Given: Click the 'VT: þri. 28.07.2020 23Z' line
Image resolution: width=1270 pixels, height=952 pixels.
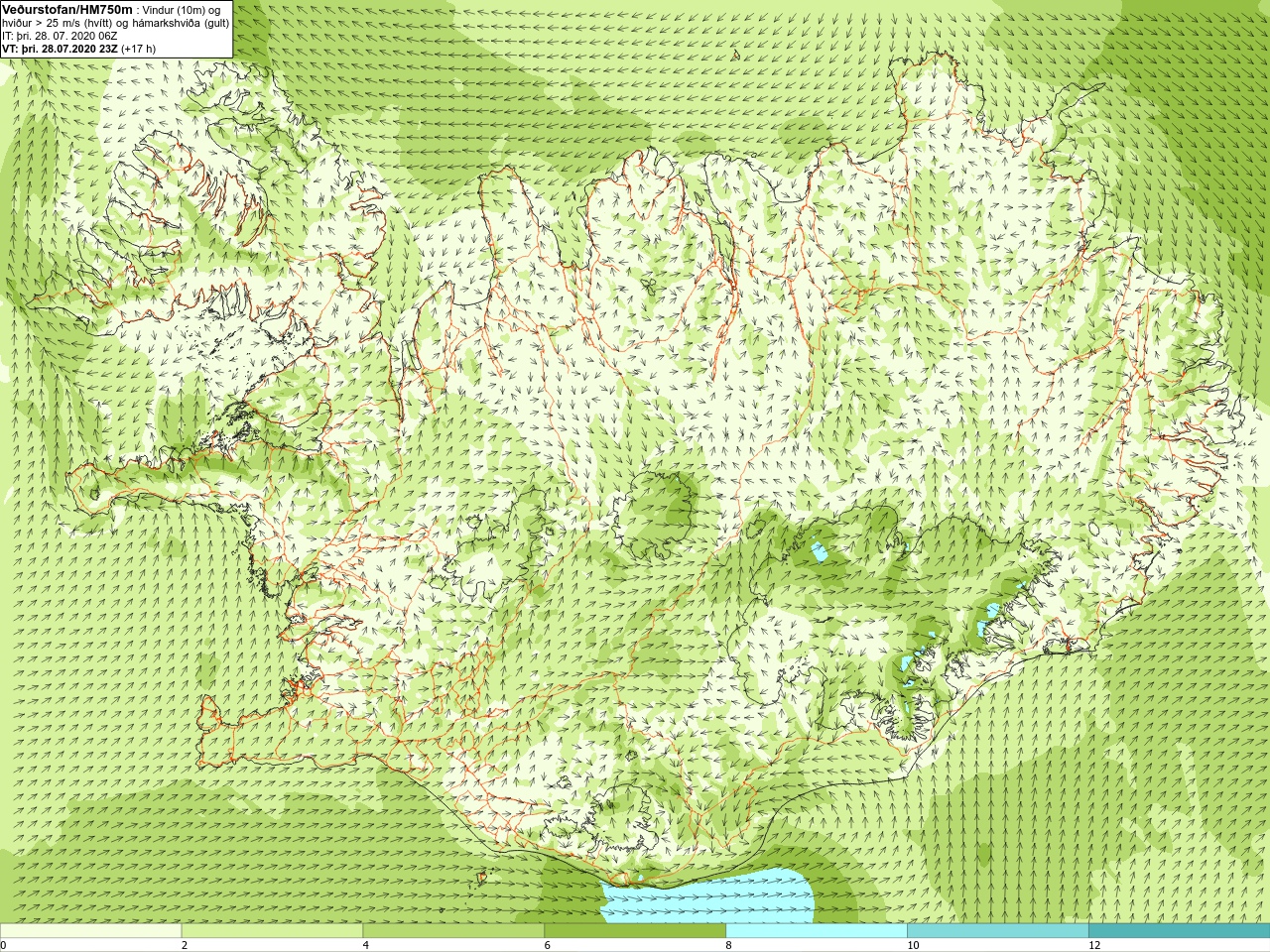Looking at the screenshot, I should click(x=60, y=49).
